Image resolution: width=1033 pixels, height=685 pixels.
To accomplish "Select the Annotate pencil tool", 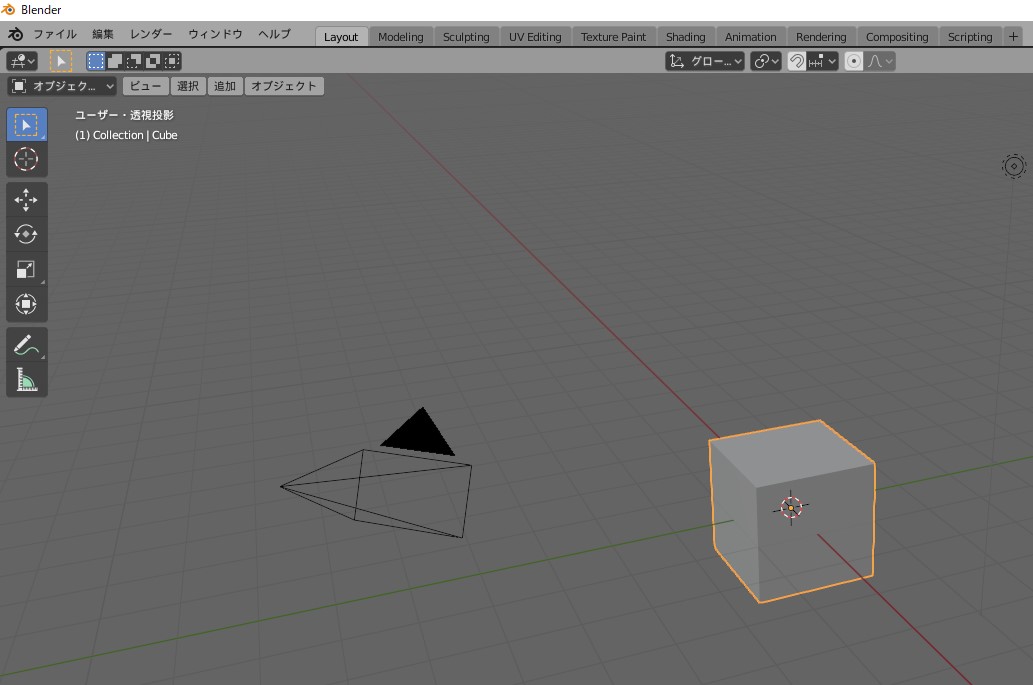I will [26, 346].
